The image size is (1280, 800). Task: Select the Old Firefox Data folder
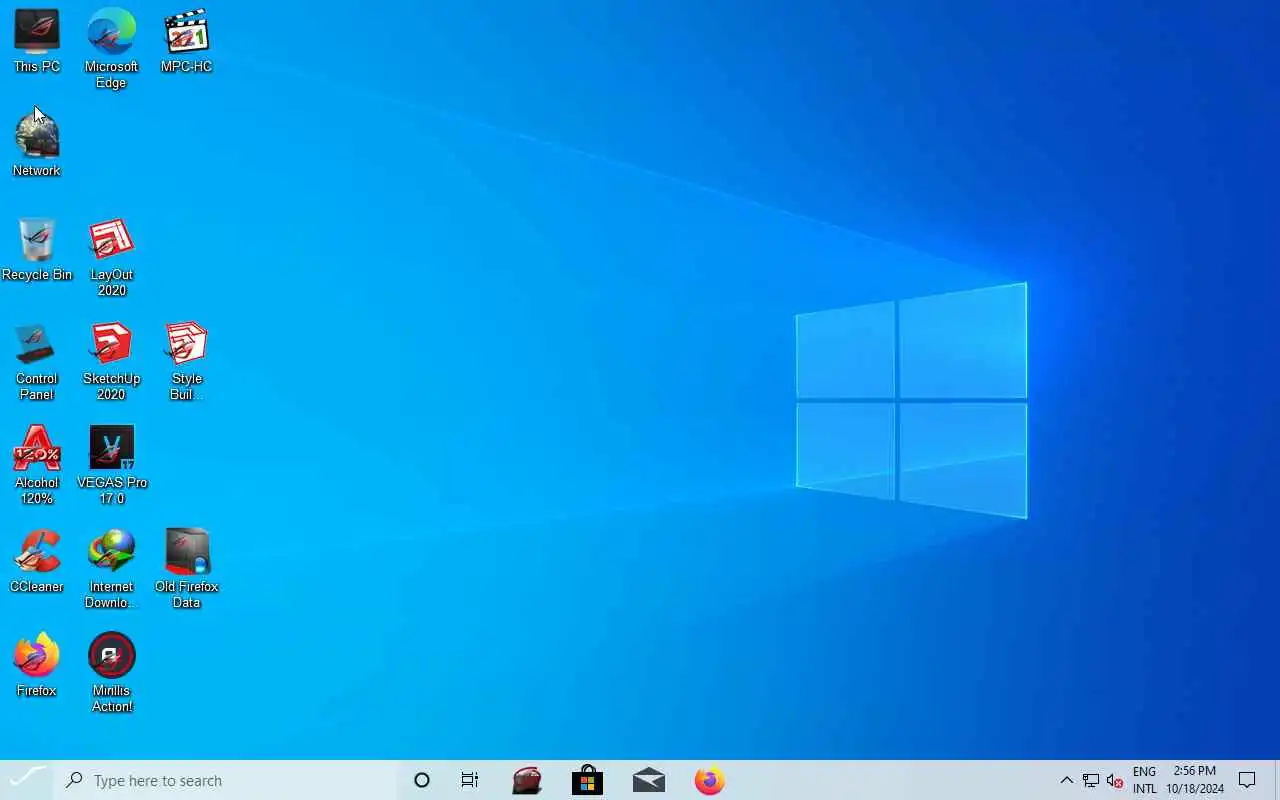[186, 570]
